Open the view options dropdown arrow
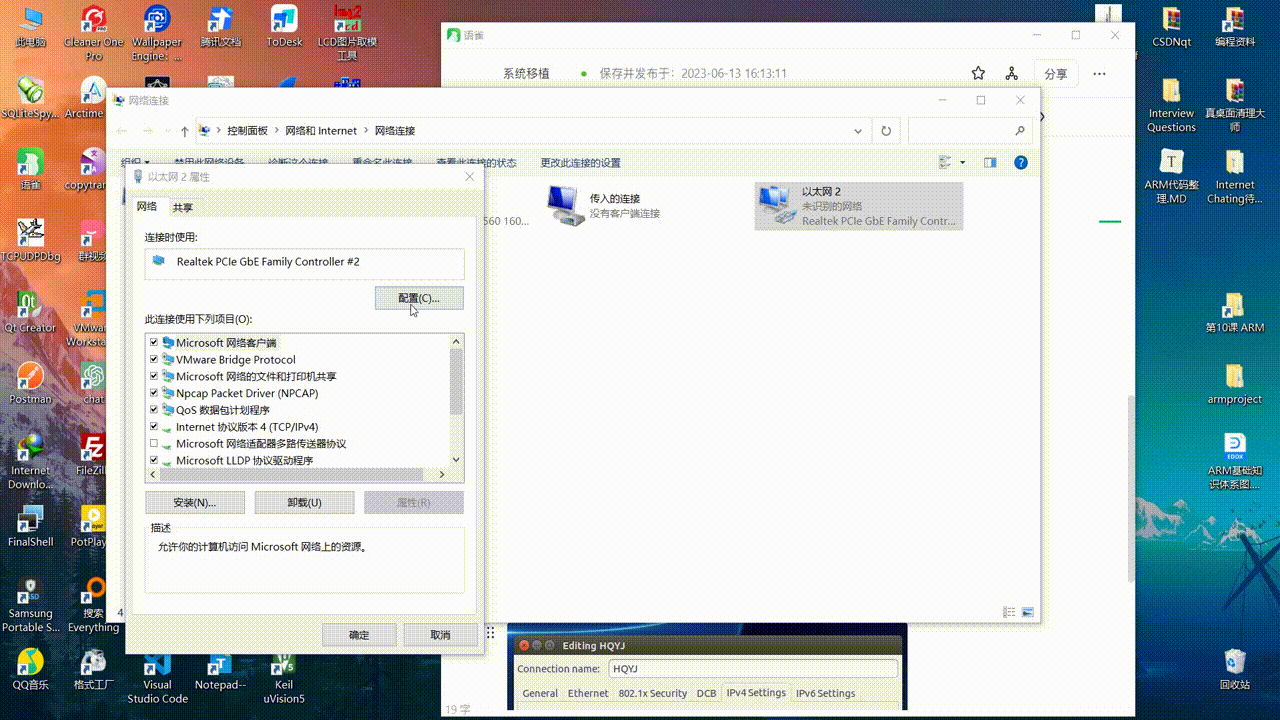 [x=963, y=162]
